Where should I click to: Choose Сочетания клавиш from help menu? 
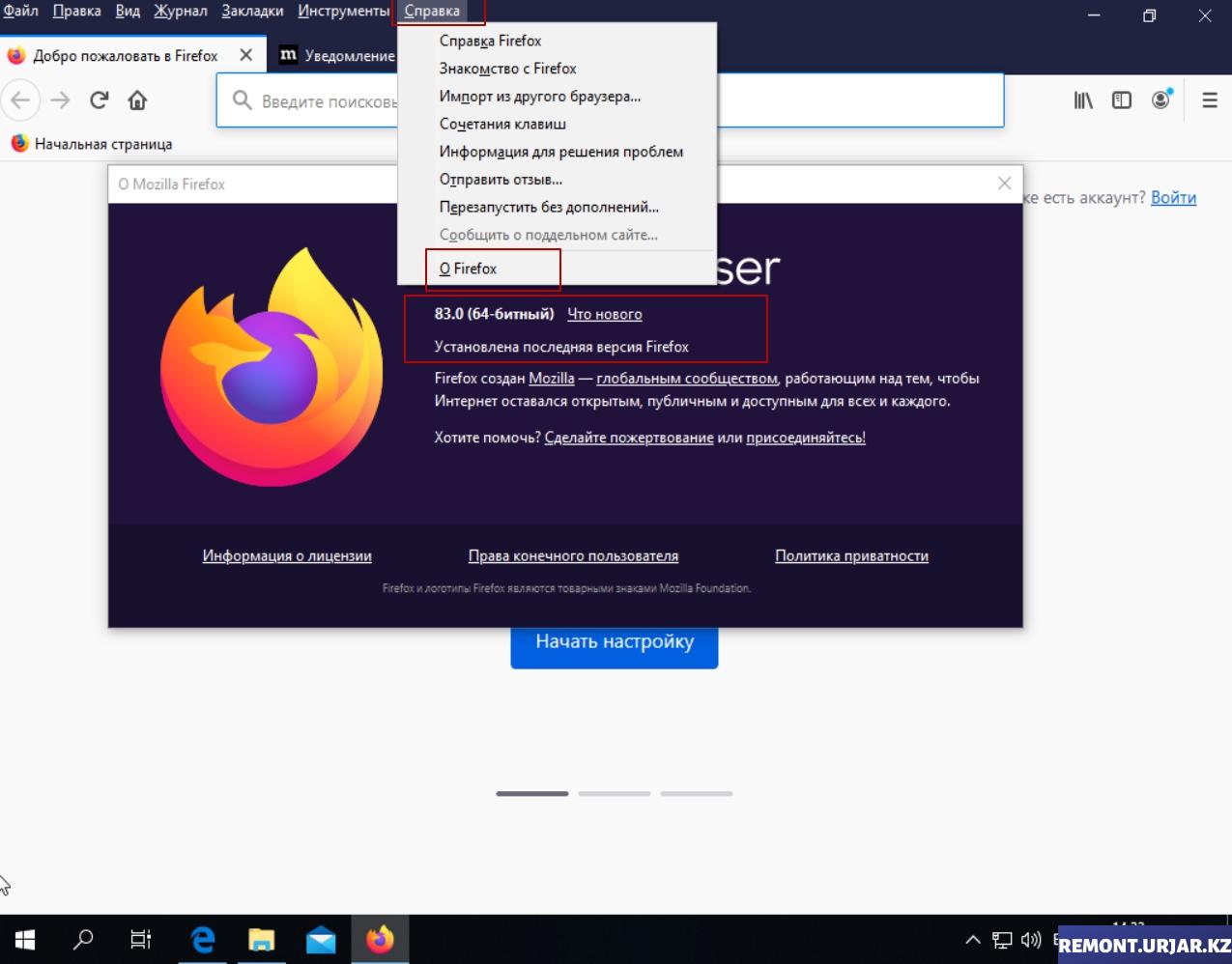502,124
